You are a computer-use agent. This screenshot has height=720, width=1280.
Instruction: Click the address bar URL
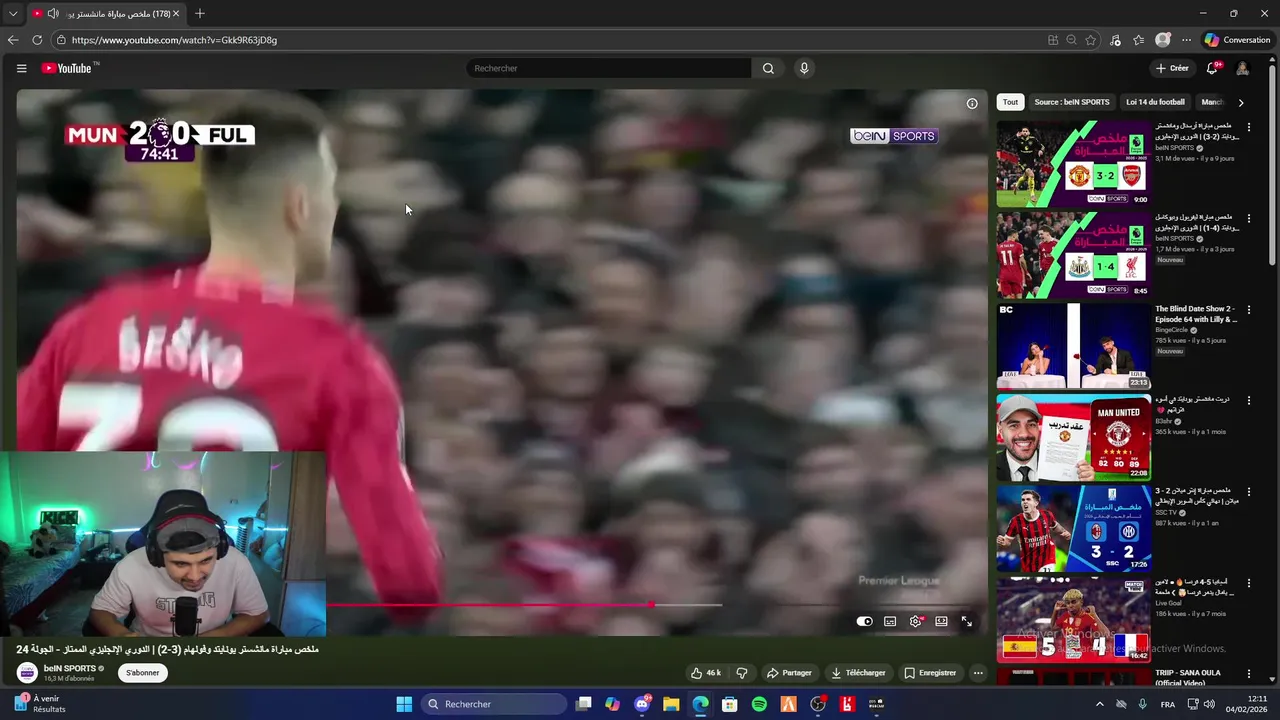pyautogui.click(x=174, y=40)
